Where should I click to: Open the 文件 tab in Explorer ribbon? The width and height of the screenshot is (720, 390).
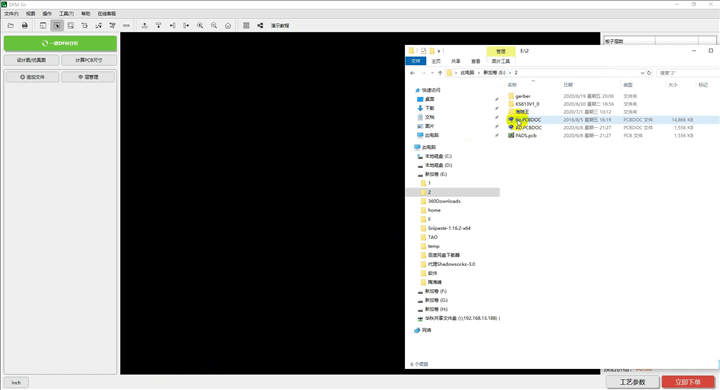click(x=416, y=61)
